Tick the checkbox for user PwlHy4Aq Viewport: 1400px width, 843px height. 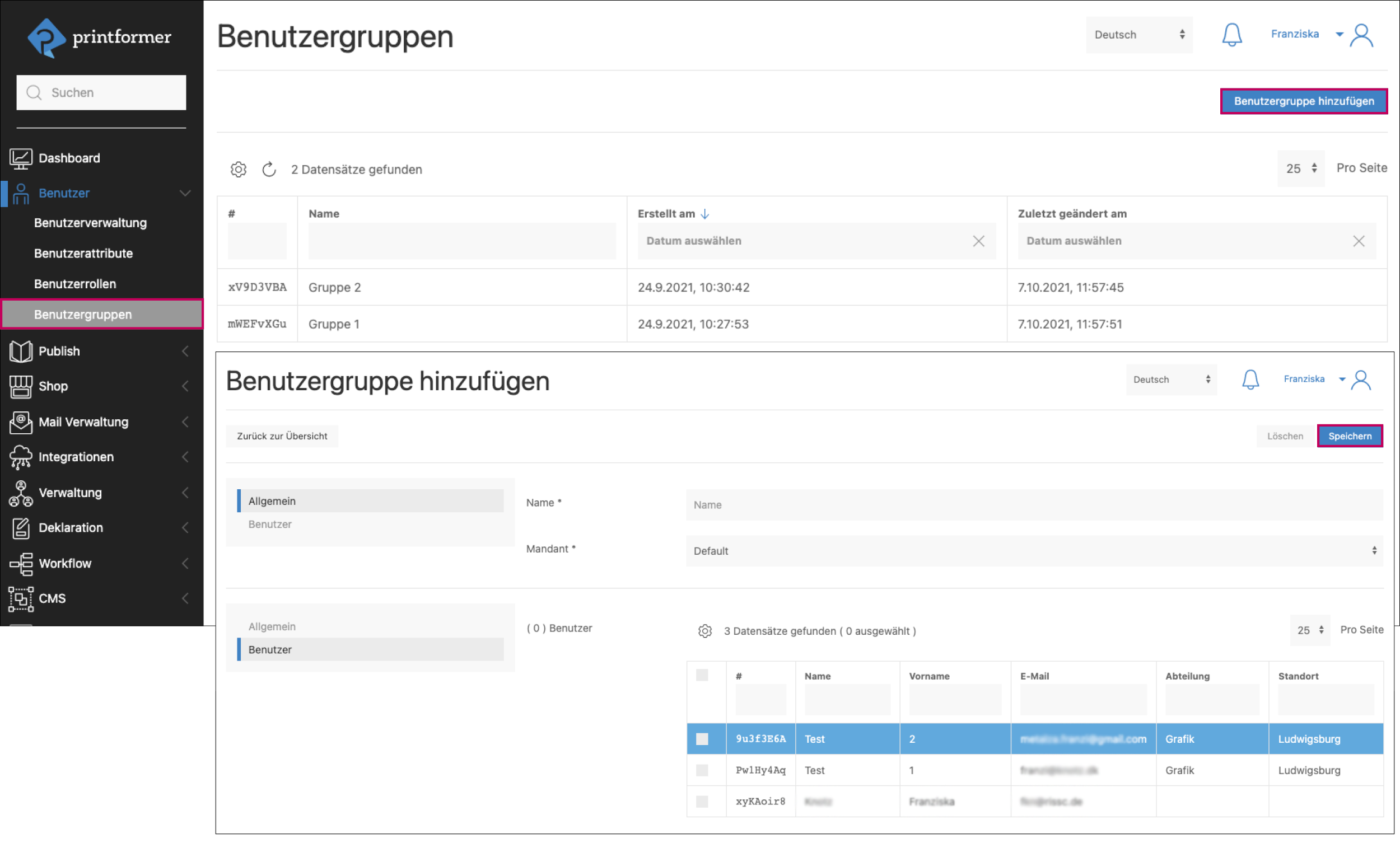click(702, 770)
